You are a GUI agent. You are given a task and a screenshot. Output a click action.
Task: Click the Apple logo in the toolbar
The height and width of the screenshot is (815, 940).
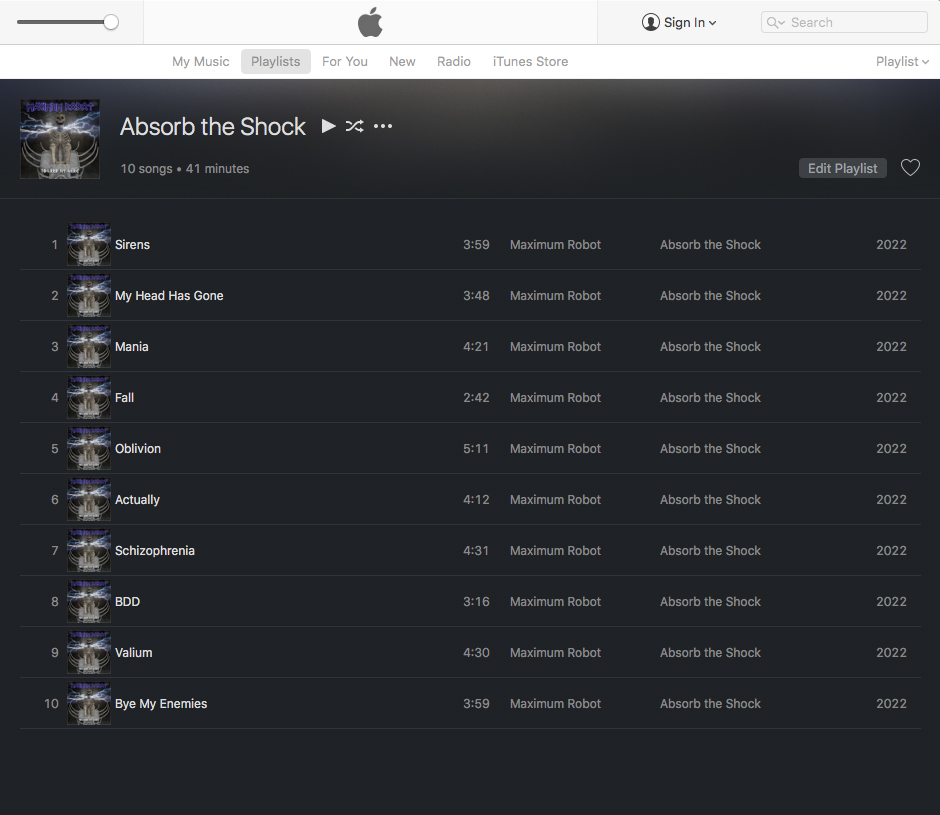pos(370,22)
